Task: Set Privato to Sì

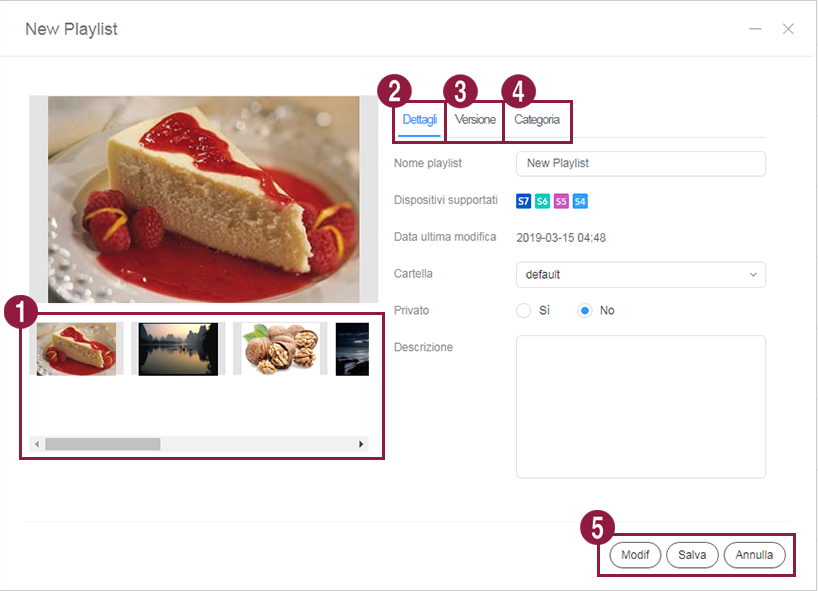Action: pos(524,311)
